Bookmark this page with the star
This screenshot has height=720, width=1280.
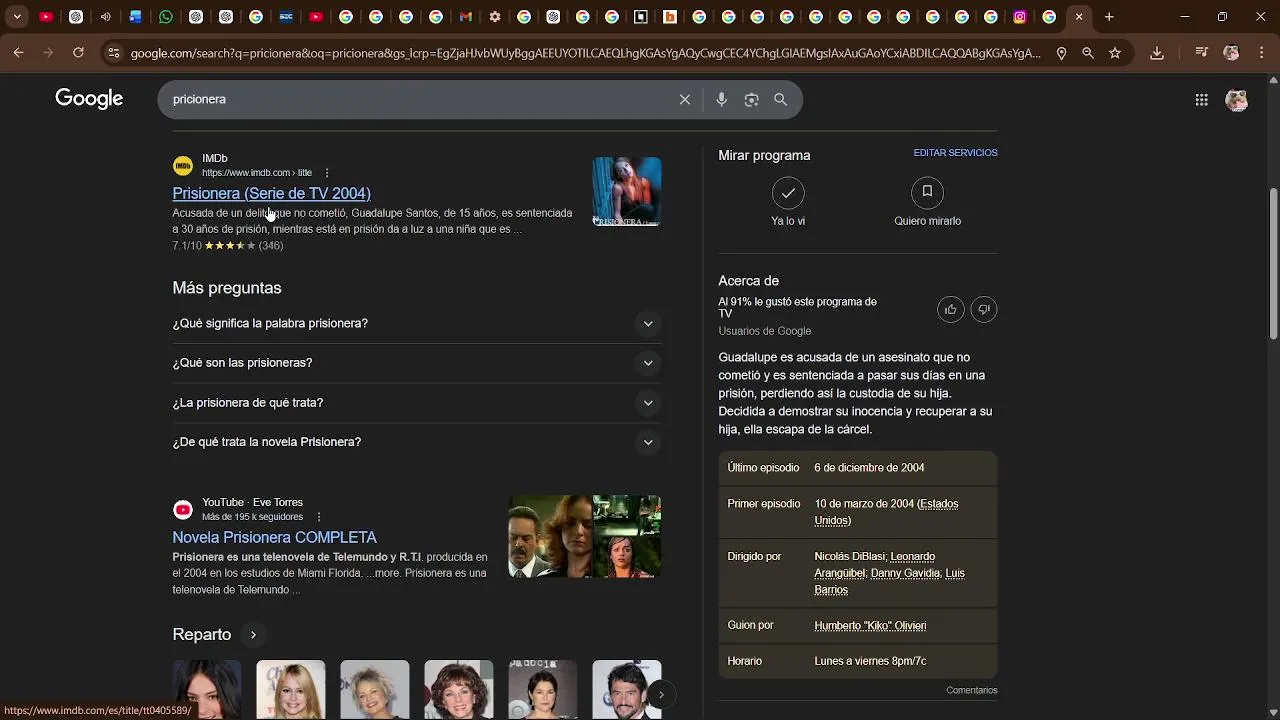click(1115, 53)
